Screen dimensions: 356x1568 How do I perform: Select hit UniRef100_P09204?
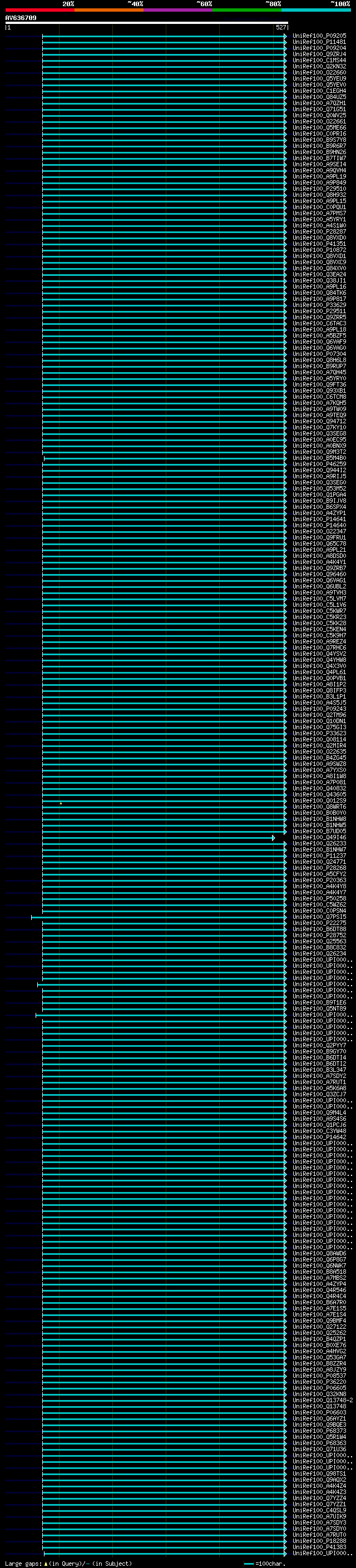pyautogui.click(x=319, y=48)
